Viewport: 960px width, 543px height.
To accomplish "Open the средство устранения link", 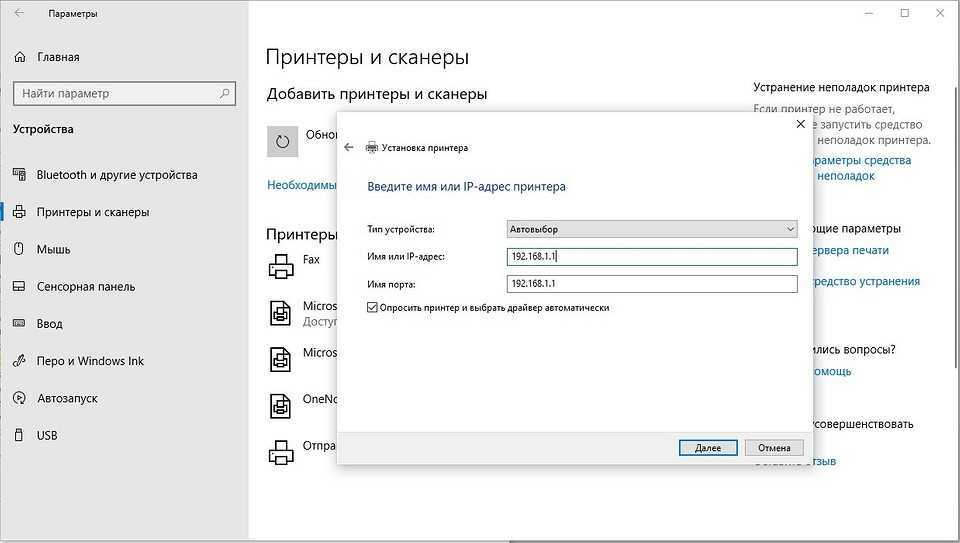I will click(866, 281).
